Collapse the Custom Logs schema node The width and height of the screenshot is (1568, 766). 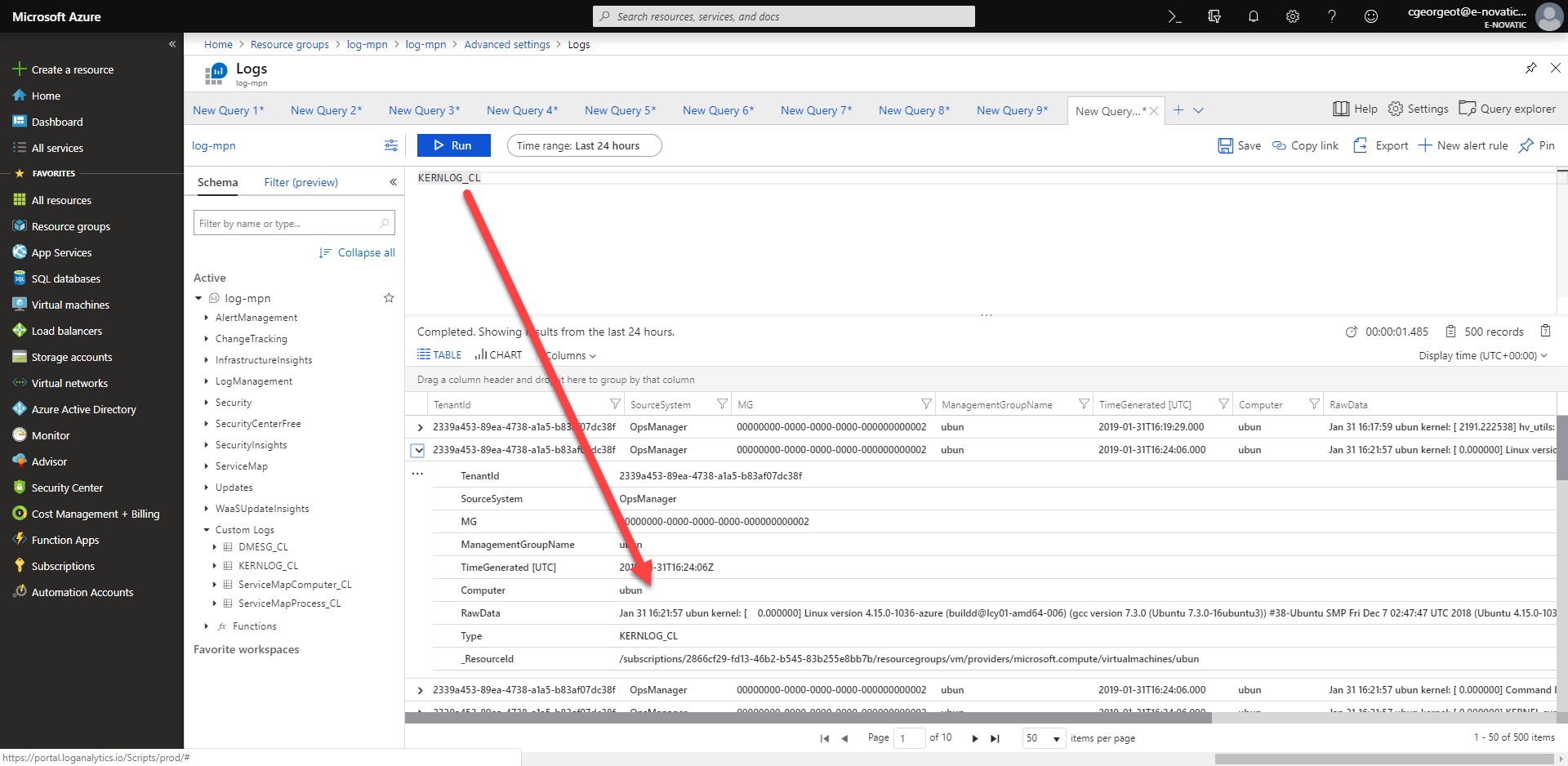[207, 530]
